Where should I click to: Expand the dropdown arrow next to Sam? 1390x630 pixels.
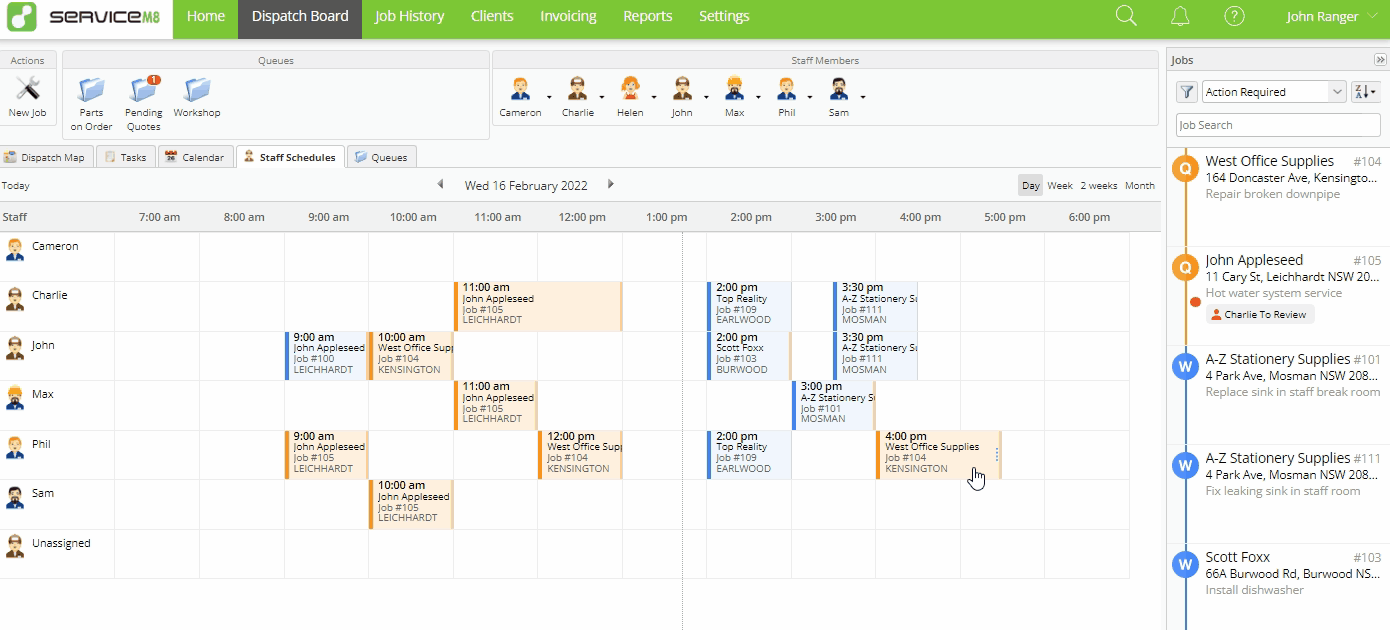pos(863,97)
